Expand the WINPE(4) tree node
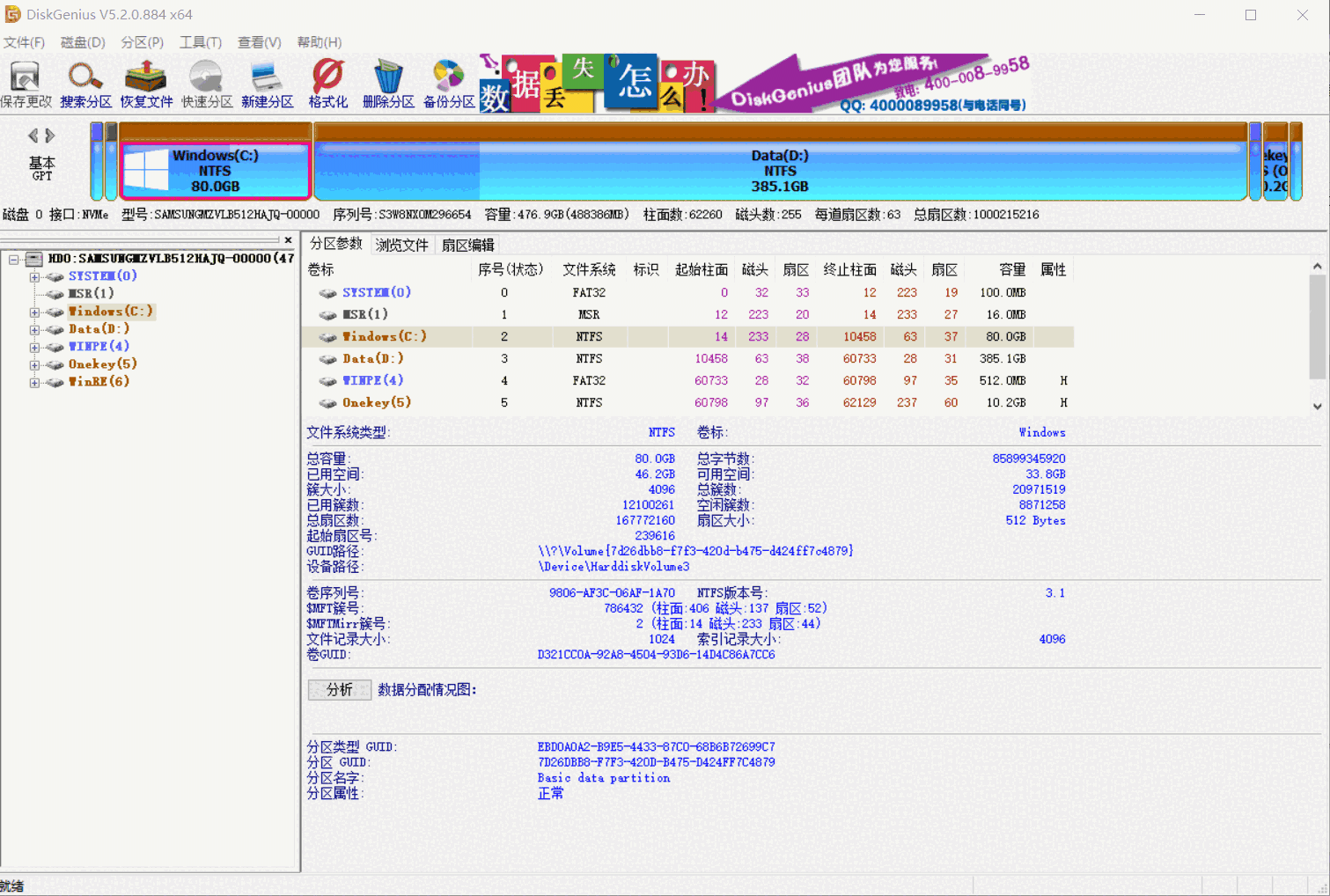The height and width of the screenshot is (896, 1330). click(x=33, y=346)
